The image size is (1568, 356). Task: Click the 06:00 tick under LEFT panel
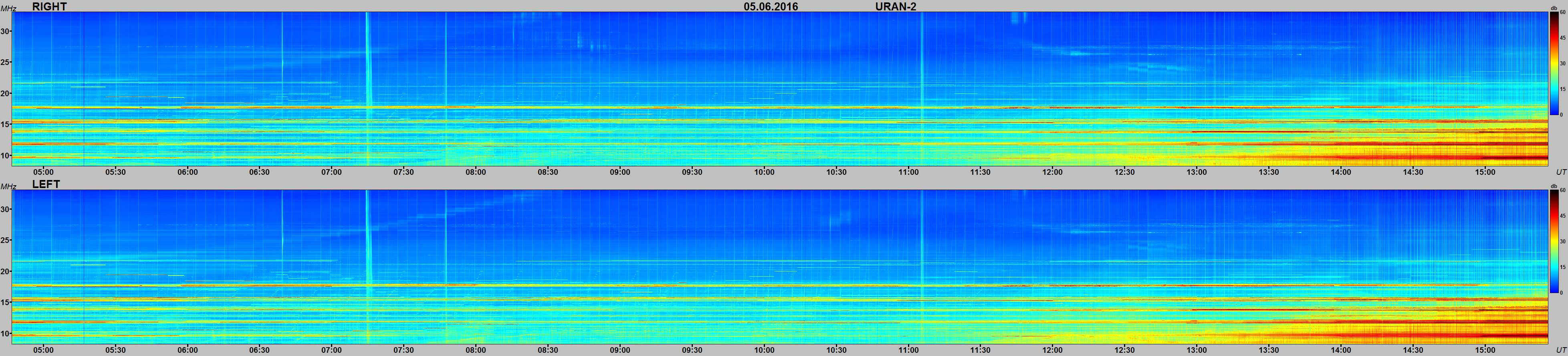(188, 350)
